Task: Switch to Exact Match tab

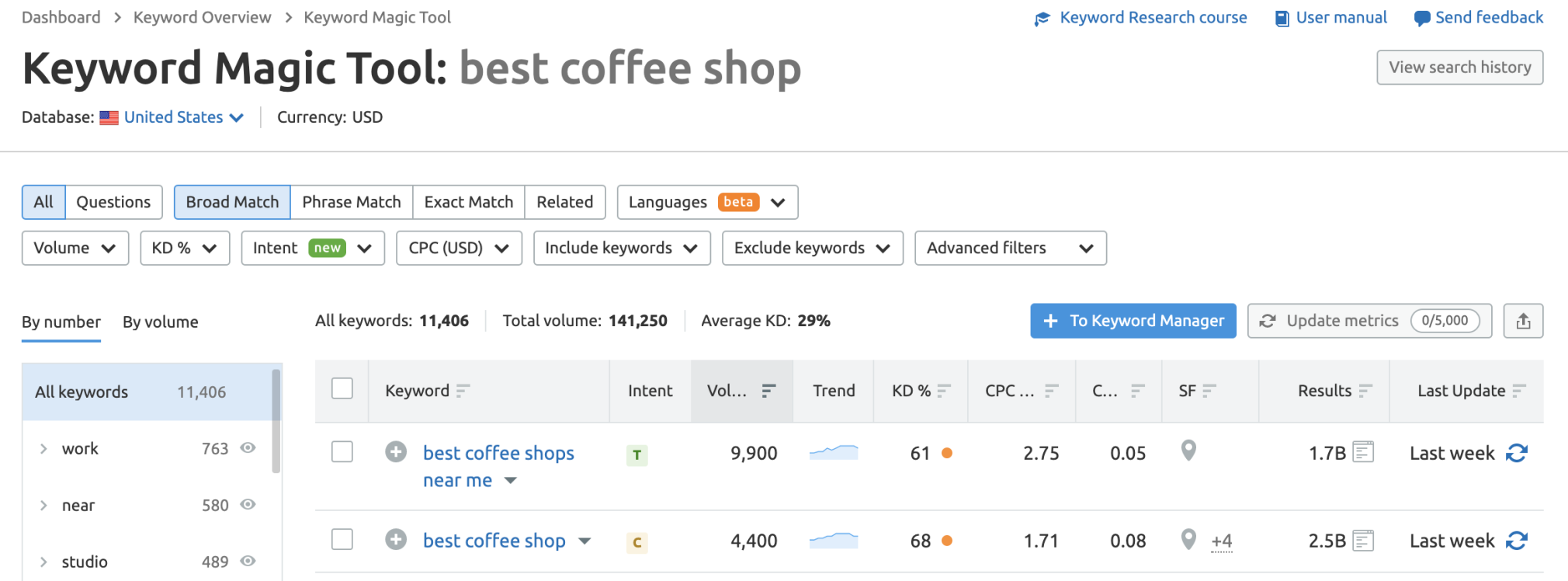Action: coord(469,202)
